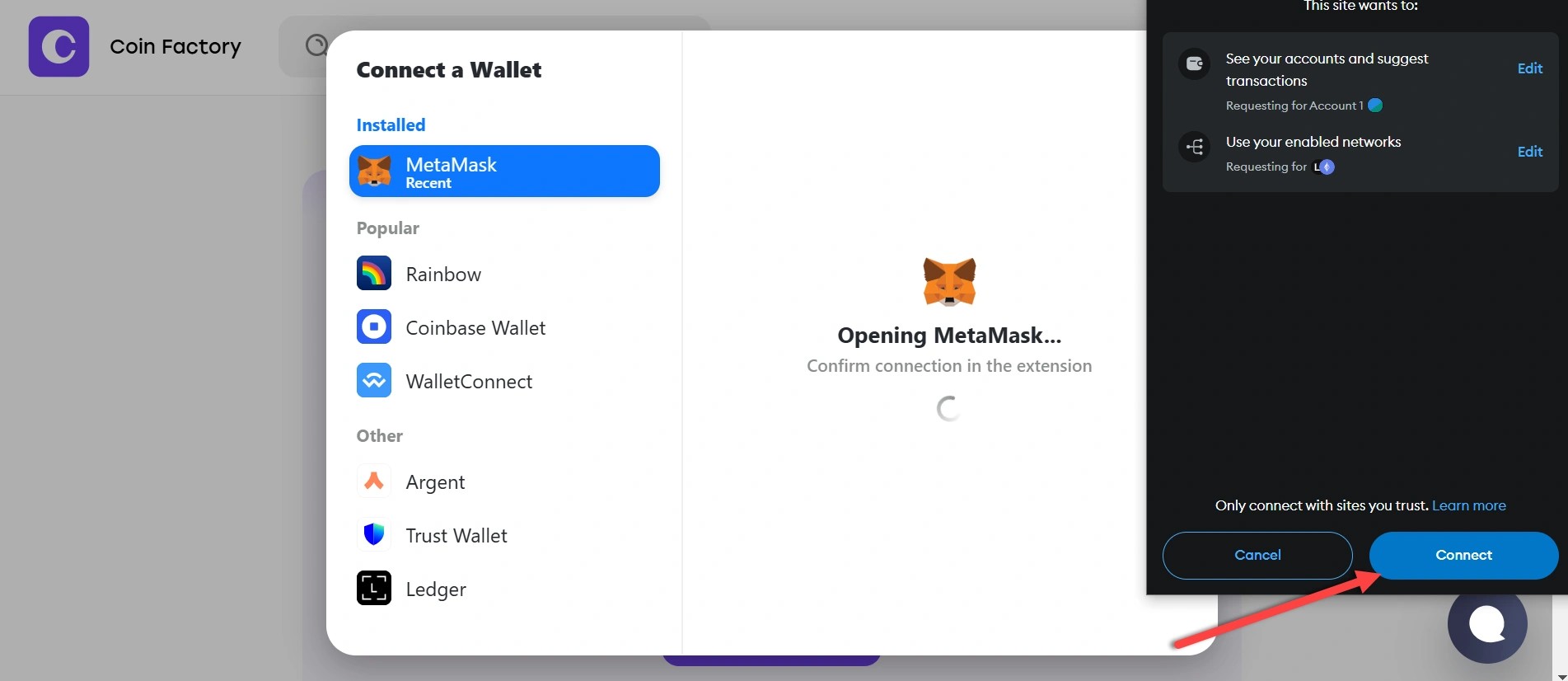Choose Rainbow from the Popular wallets
The height and width of the screenshot is (681, 1568).
click(504, 274)
